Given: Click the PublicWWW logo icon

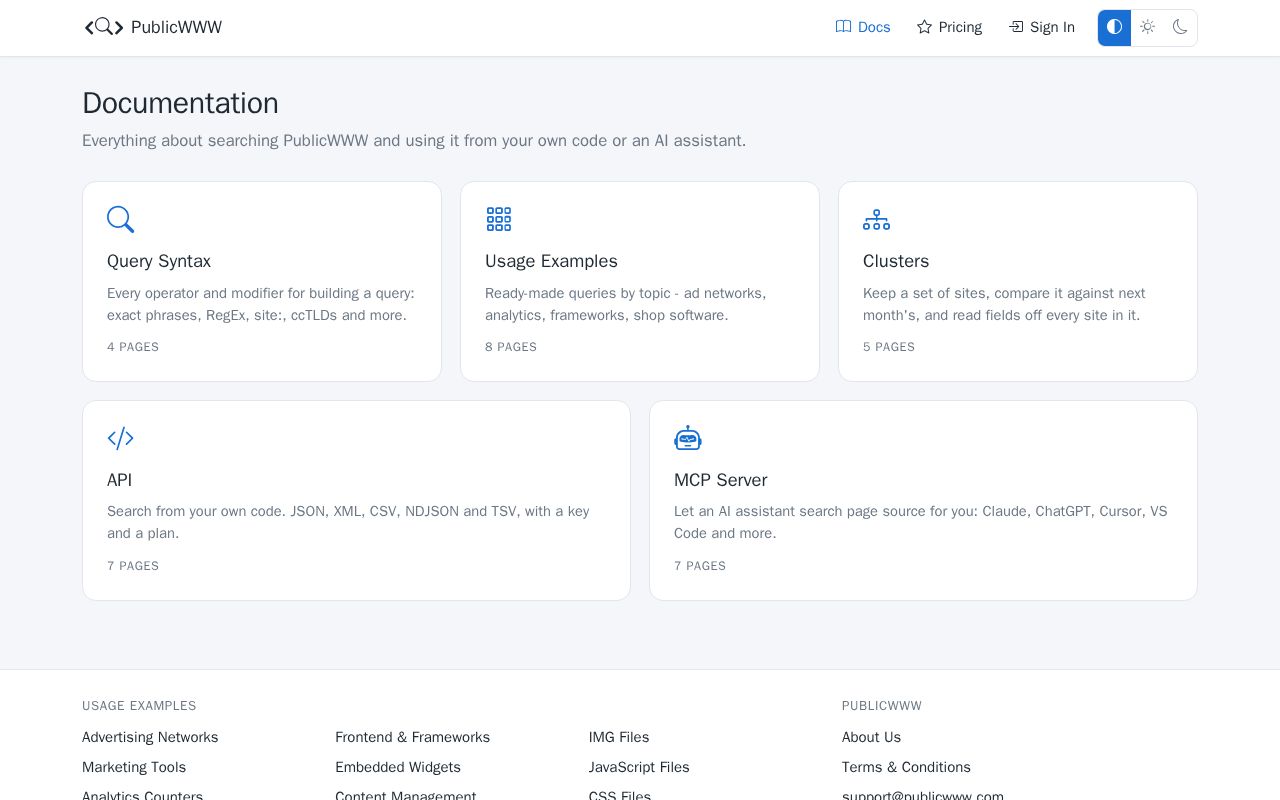Looking at the screenshot, I should coord(104,27).
